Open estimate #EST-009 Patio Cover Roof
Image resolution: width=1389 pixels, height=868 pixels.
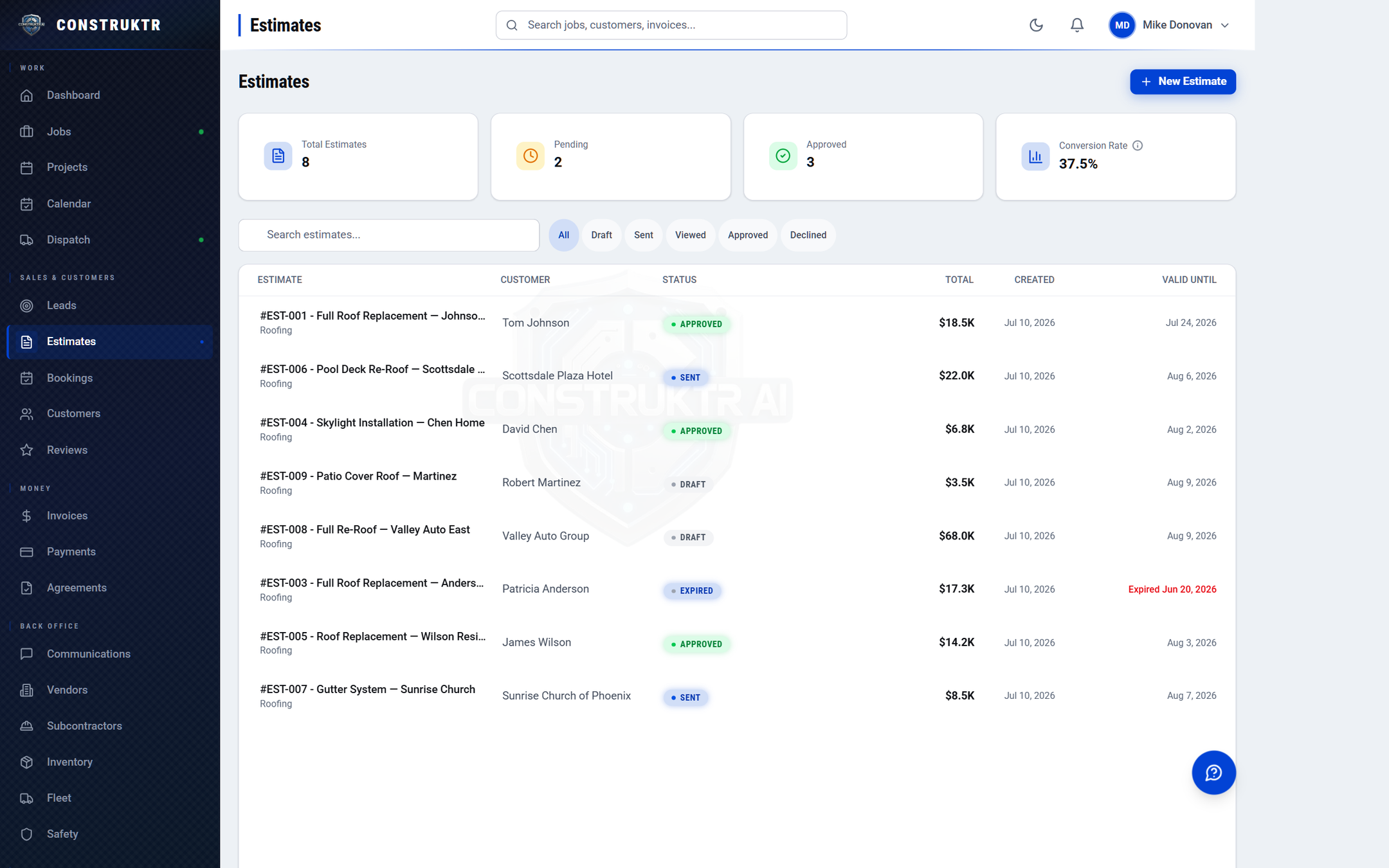coord(358,476)
